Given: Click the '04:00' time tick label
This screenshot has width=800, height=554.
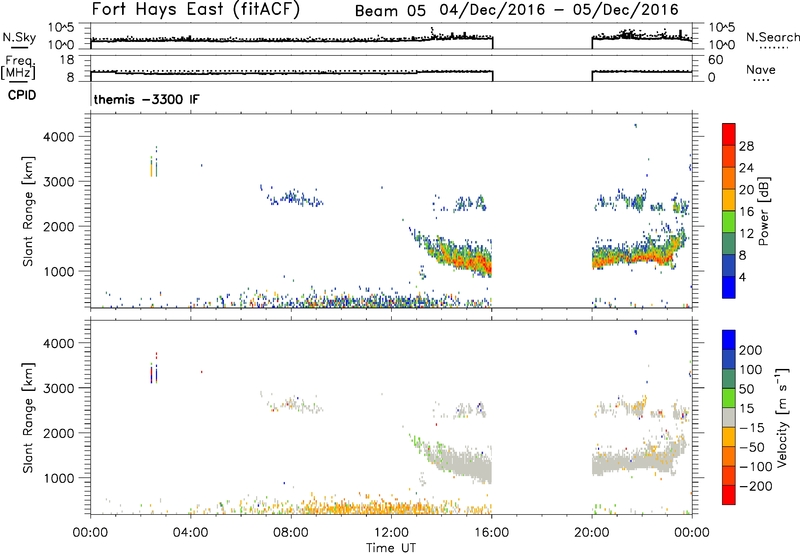Looking at the screenshot, I should coord(190,533).
